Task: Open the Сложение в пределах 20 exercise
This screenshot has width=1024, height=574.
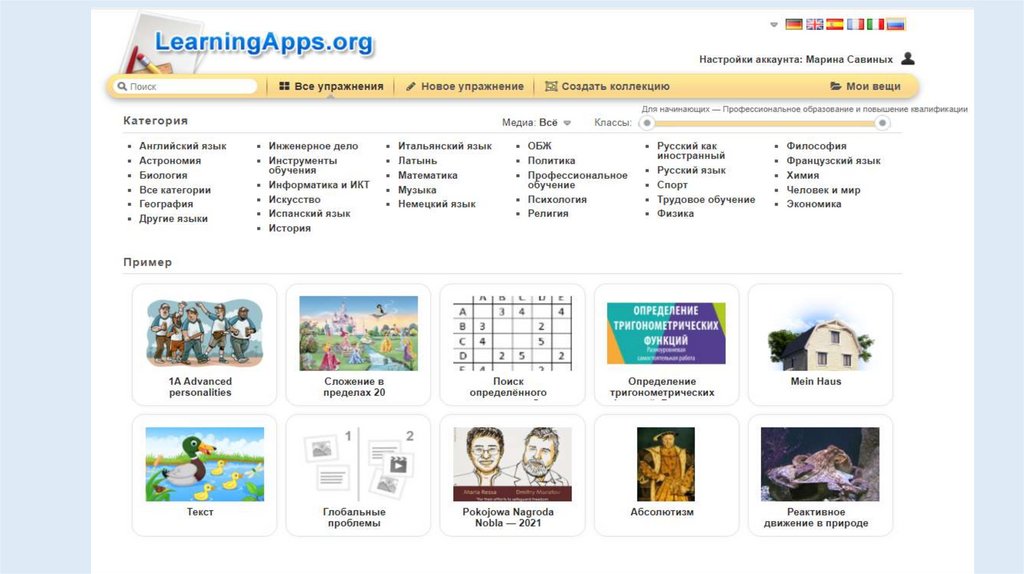Action: click(358, 344)
